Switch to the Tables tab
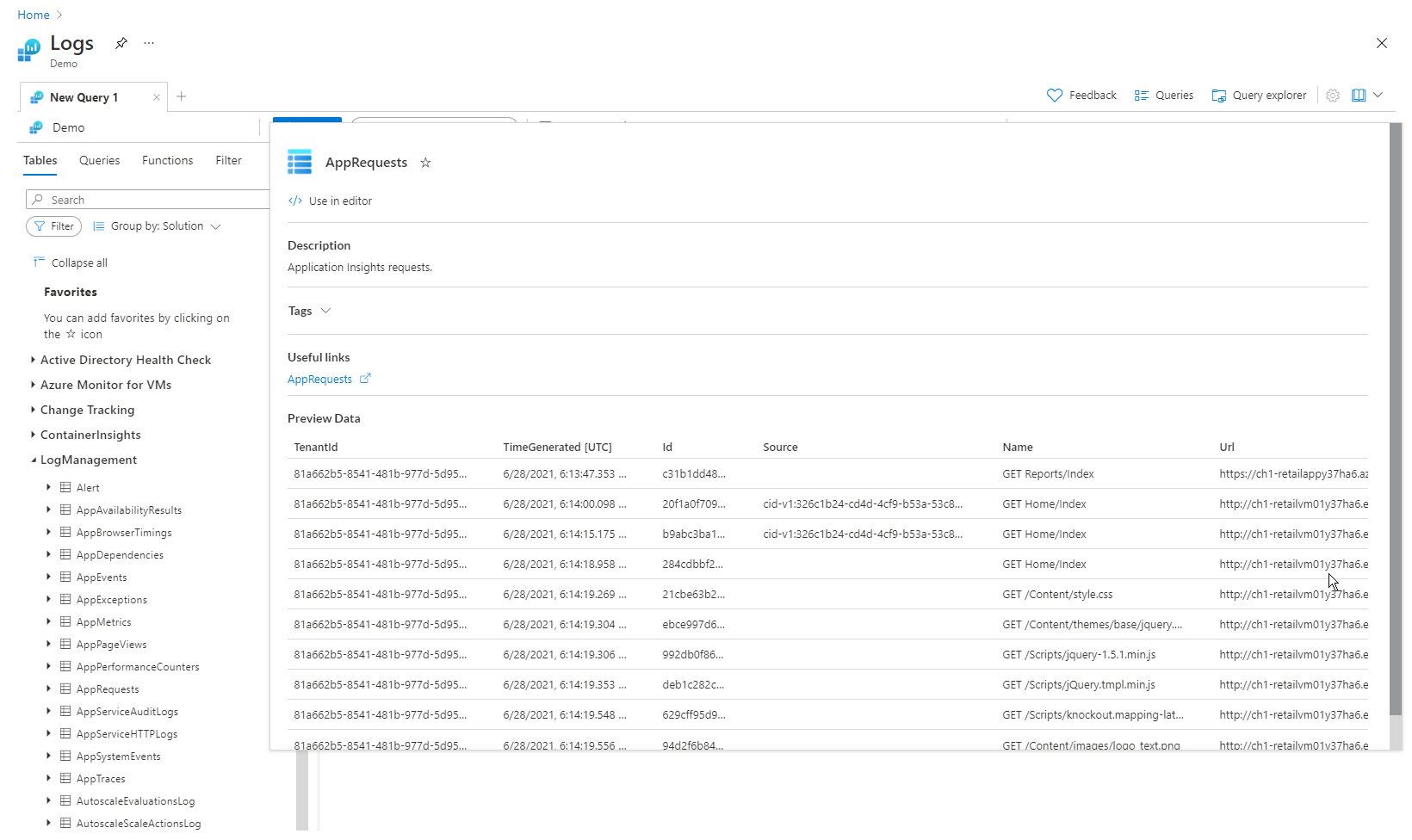 coord(40,161)
